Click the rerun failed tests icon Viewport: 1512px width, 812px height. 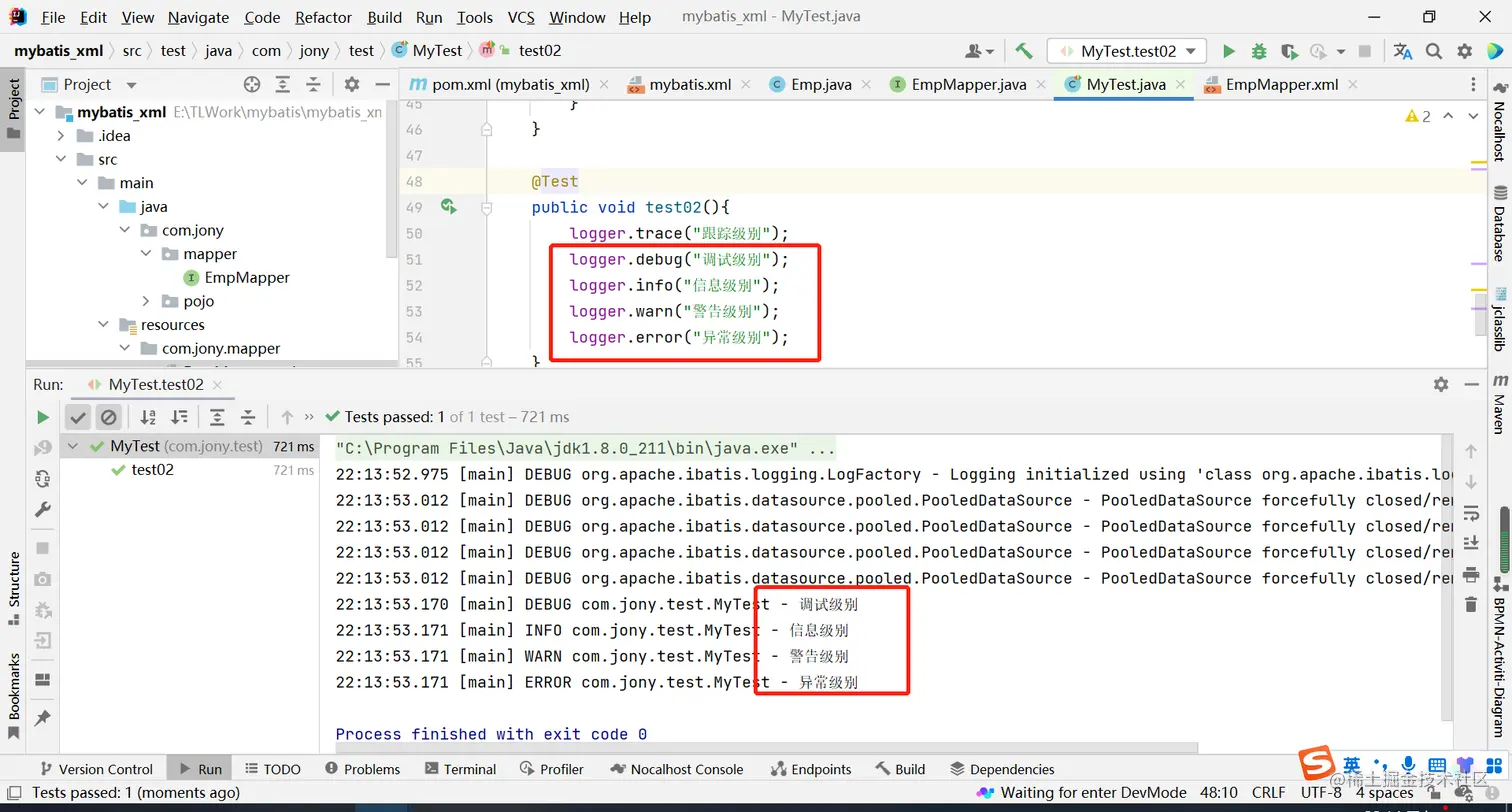42,447
